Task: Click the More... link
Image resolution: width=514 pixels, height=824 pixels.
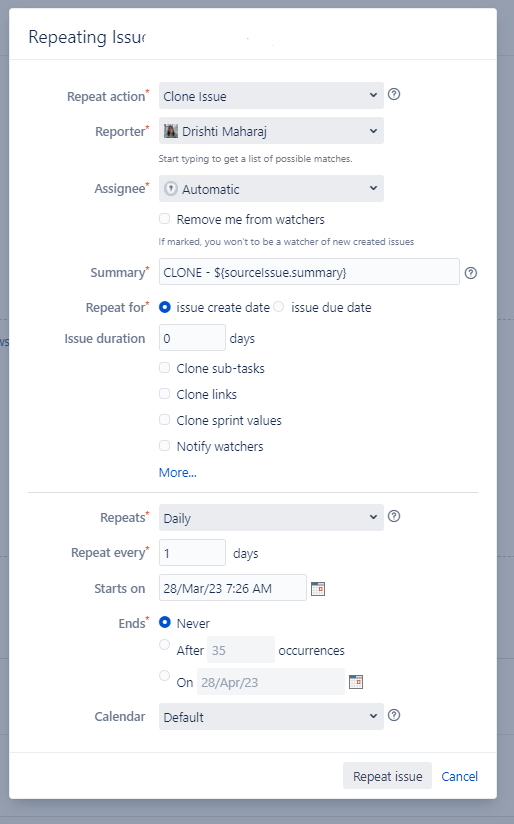Action: pos(178,472)
